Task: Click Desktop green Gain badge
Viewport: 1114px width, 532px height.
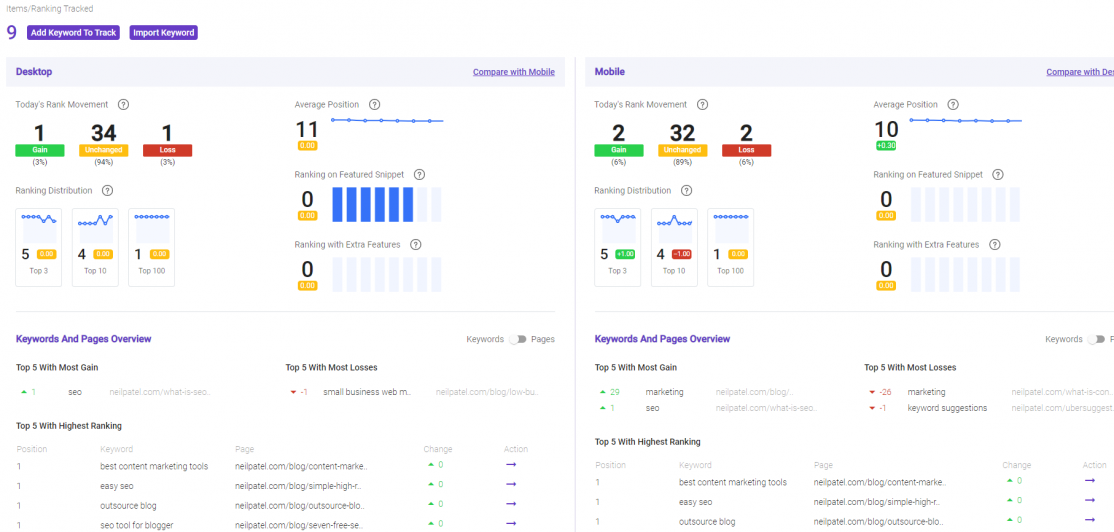Action: (40, 151)
